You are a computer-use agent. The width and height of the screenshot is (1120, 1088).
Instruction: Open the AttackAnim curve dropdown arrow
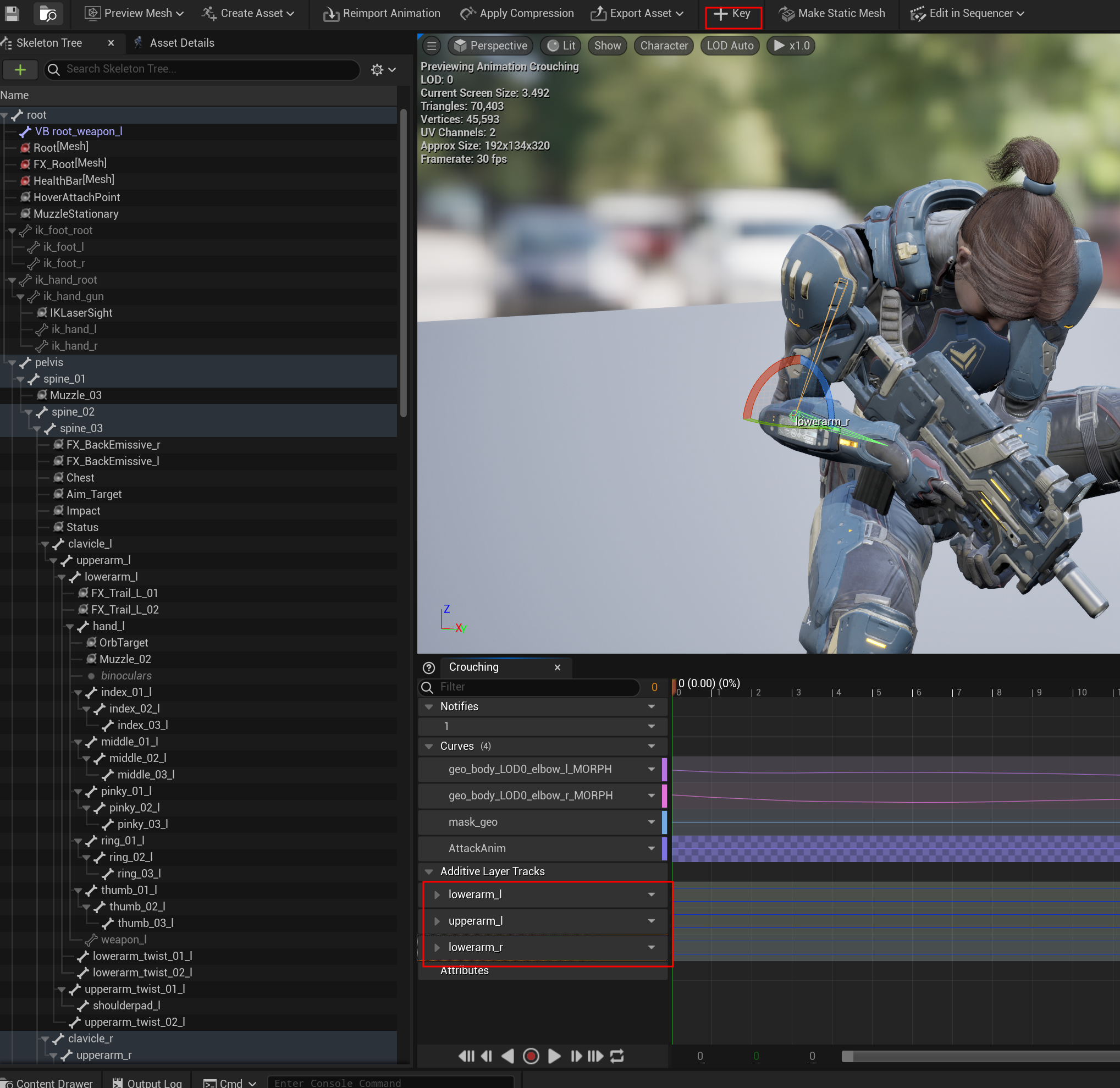click(x=652, y=848)
